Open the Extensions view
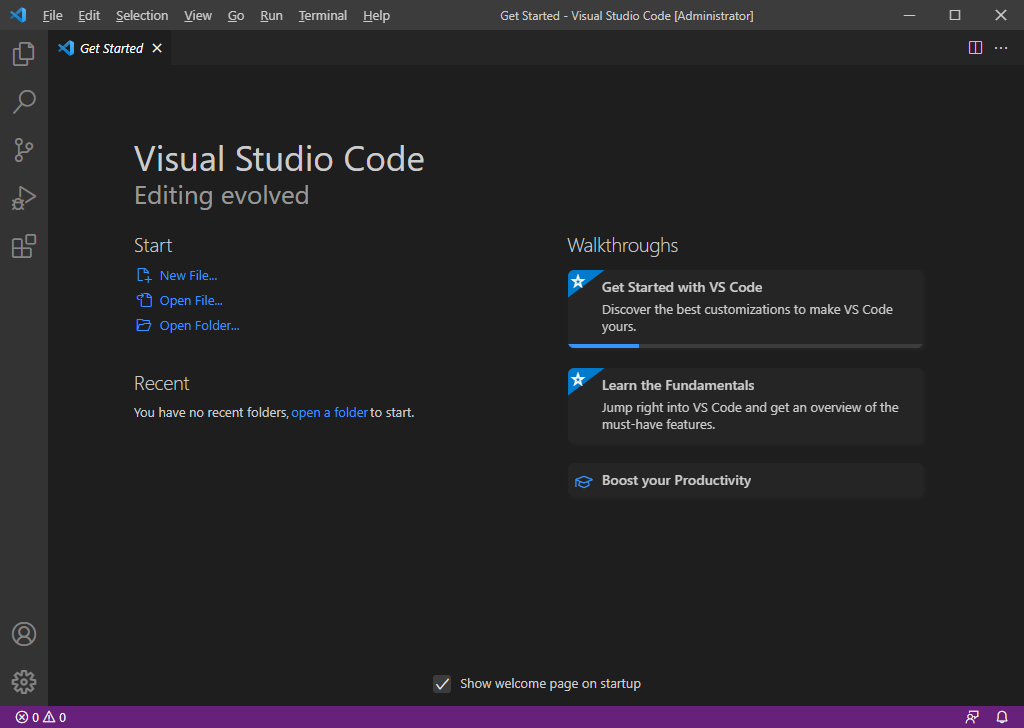 coord(24,246)
